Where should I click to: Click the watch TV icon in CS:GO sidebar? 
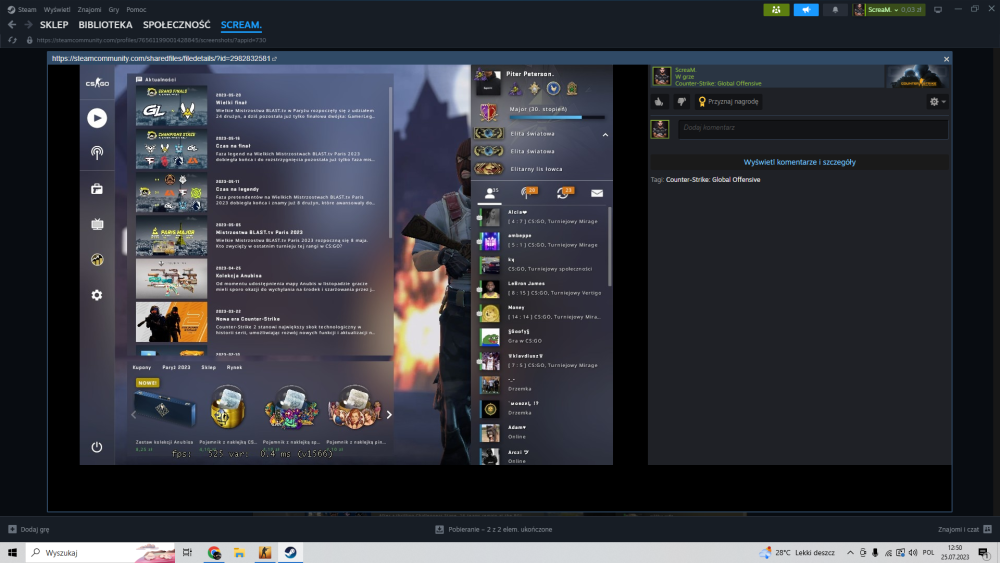[97, 224]
